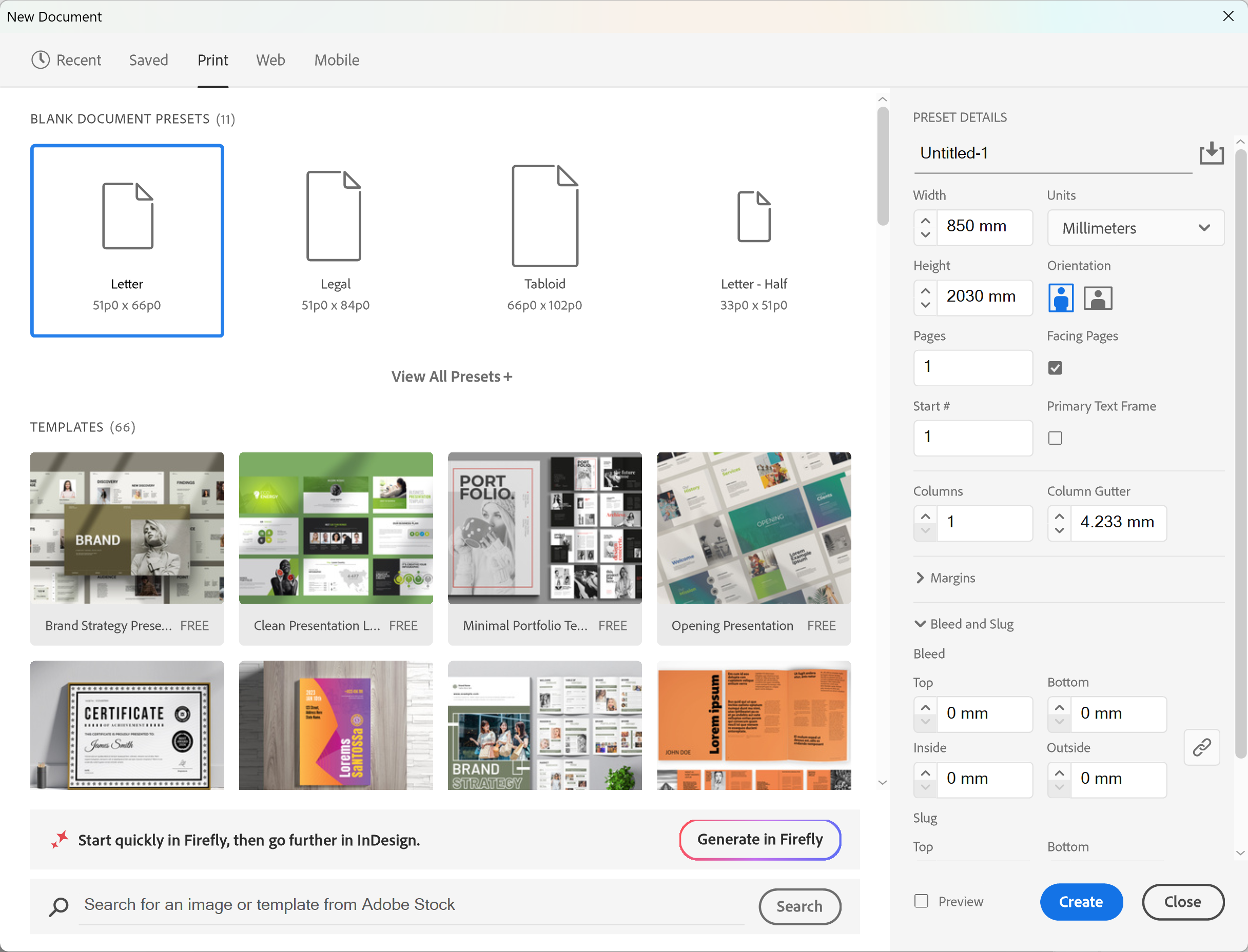Switch to the Web tab
This screenshot has height=952, width=1248.
coord(270,60)
